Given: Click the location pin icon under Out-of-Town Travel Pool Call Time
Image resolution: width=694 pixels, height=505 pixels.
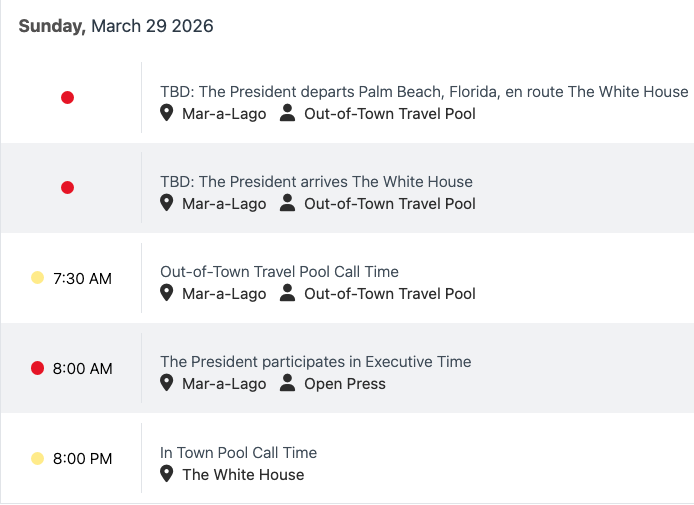Looking at the screenshot, I should 167,294.
